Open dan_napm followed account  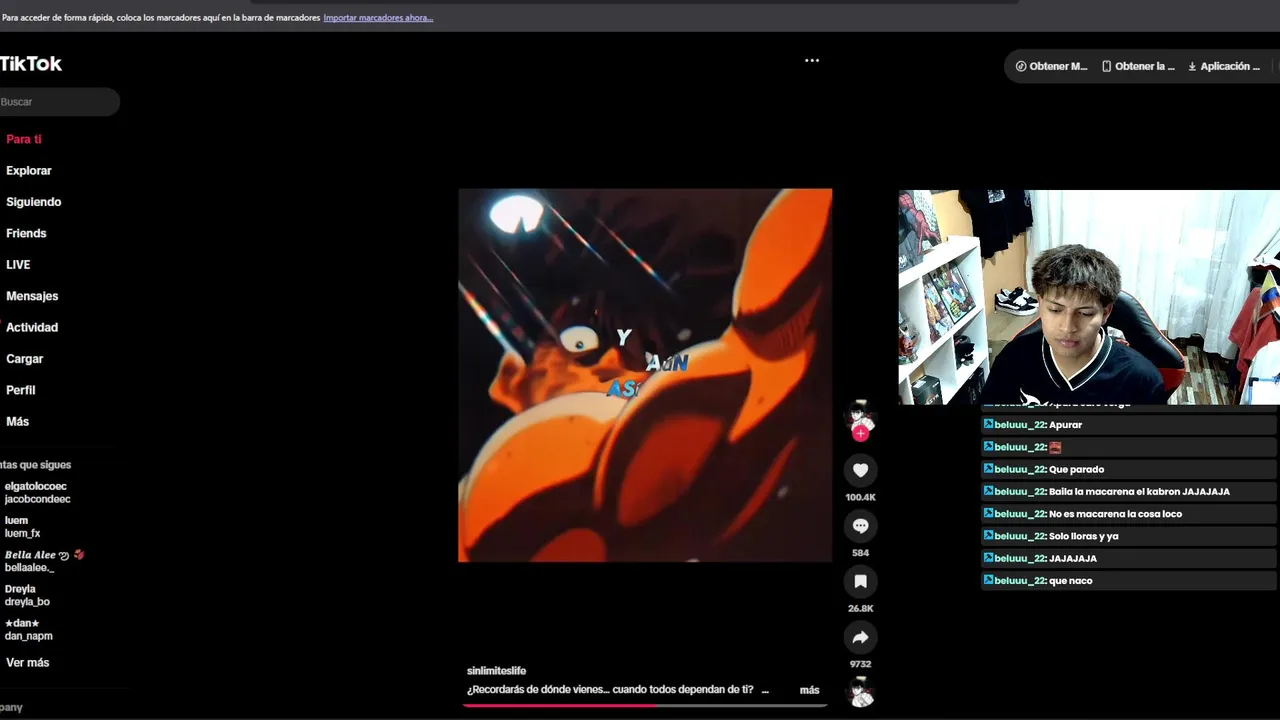click(28, 629)
